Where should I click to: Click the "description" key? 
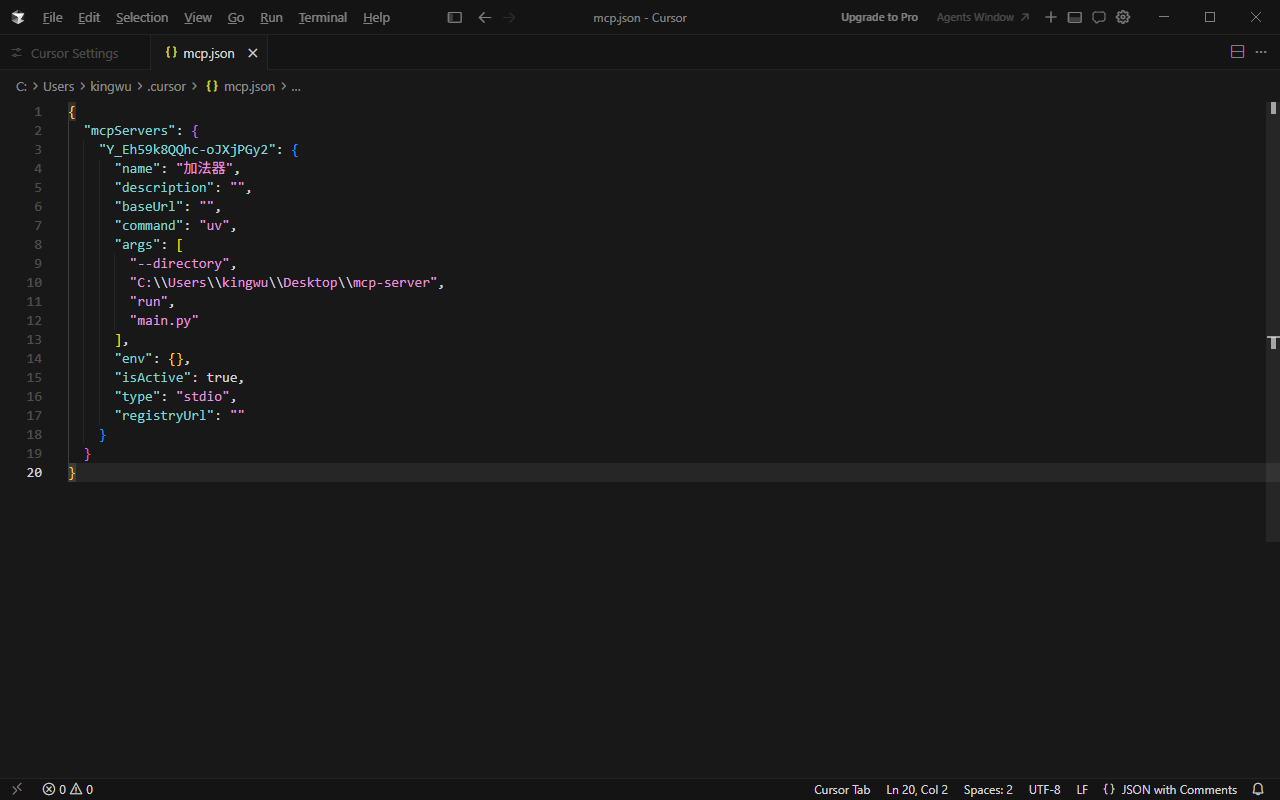coord(165,187)
